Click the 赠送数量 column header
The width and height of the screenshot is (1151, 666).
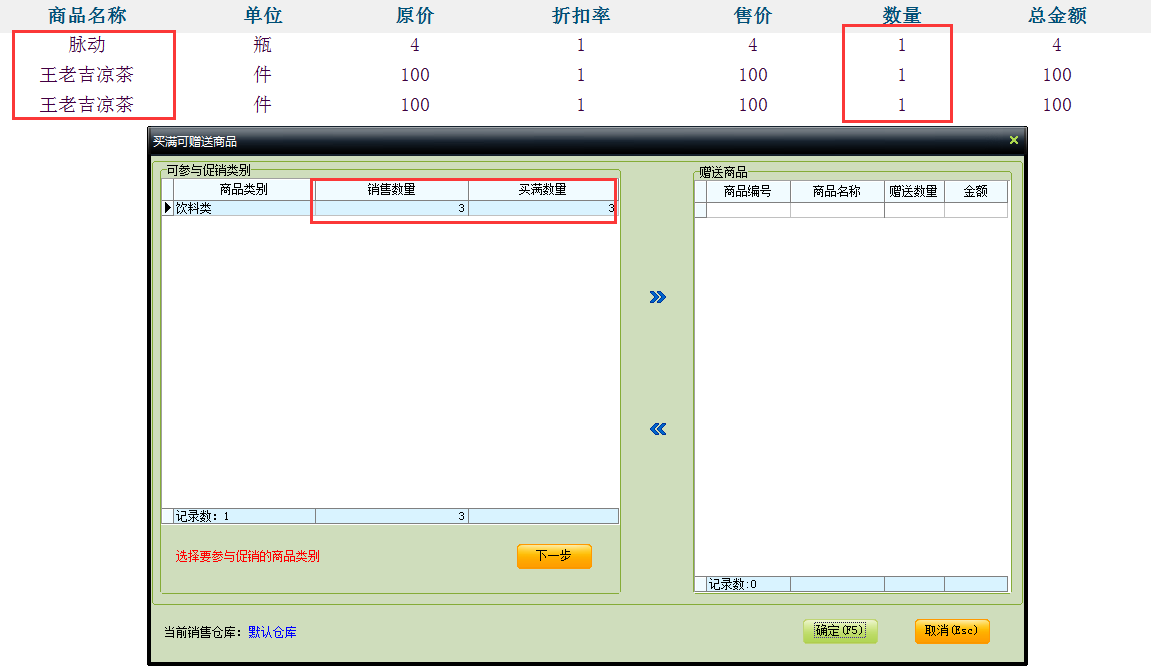click(x=914, y=192)
